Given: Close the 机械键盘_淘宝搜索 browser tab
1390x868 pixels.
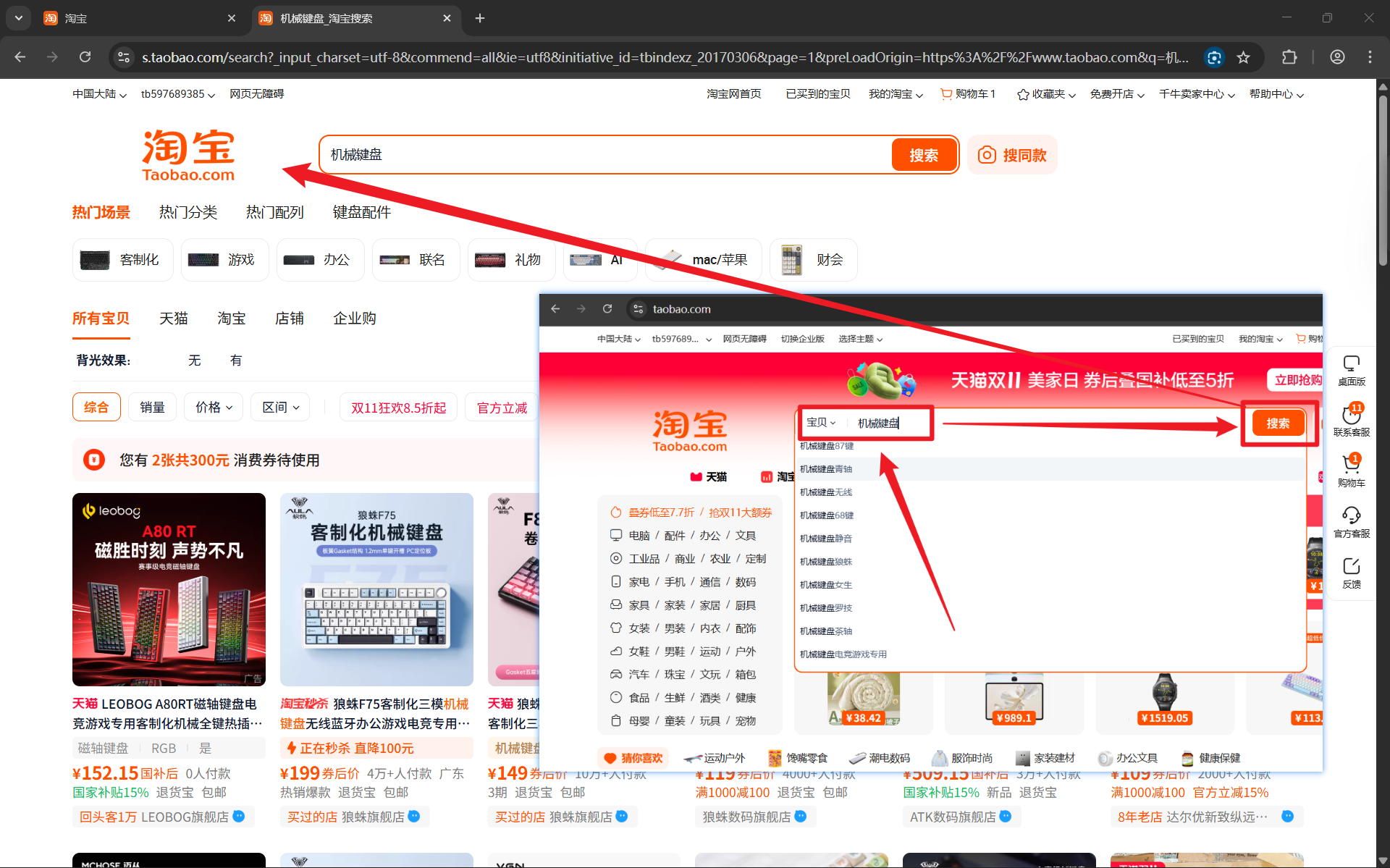Looking at the screenshot, I should [x=447, y=18].
